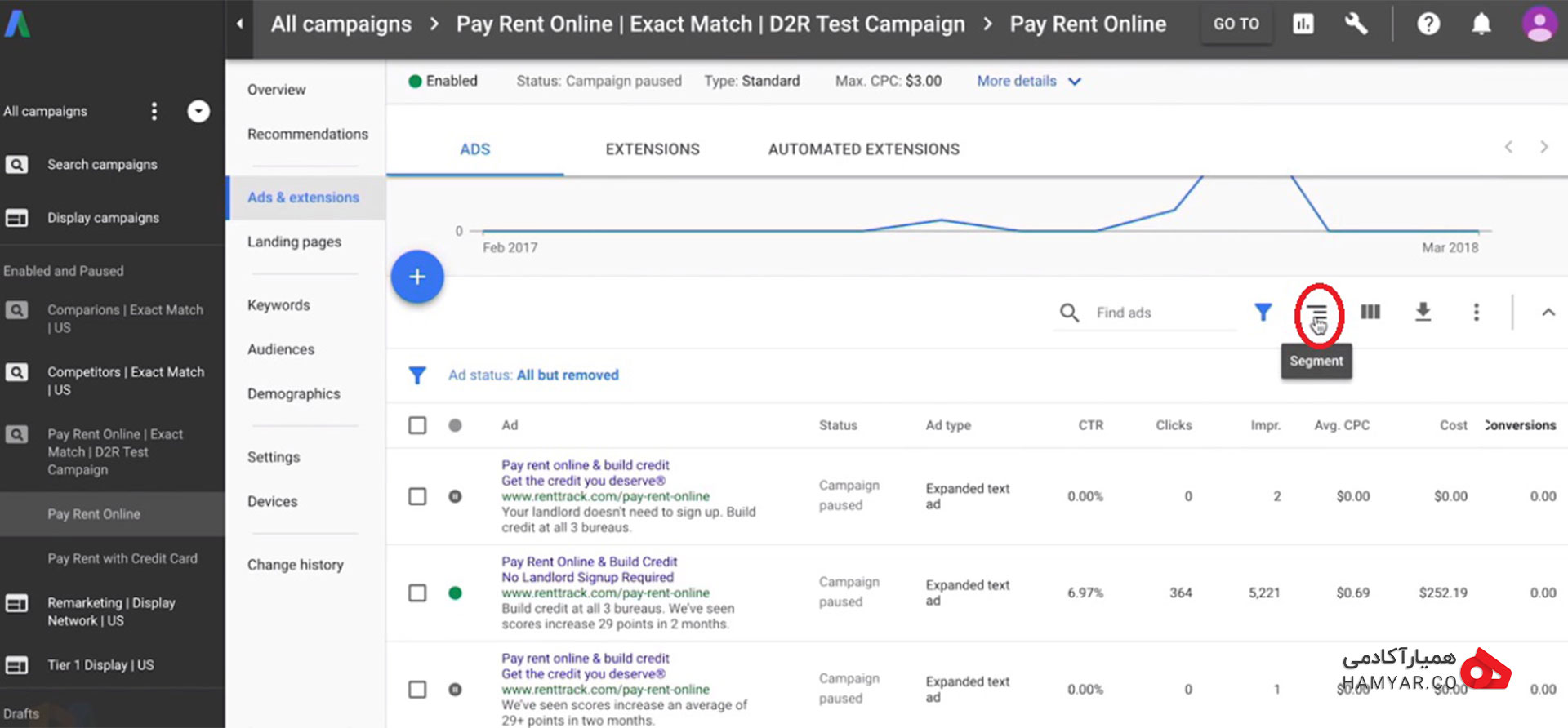
Task: Collapse the table toolbar chart chevron
Action: pos(1548,313)
